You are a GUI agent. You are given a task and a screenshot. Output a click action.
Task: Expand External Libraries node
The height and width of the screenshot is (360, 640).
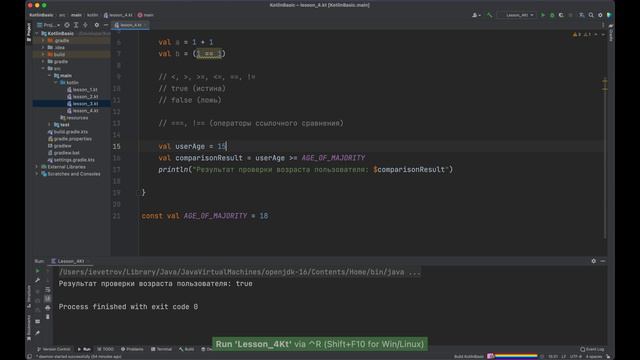[37, 167]
